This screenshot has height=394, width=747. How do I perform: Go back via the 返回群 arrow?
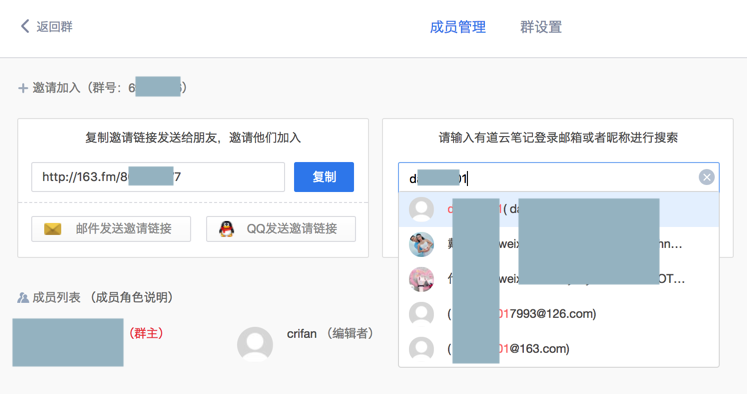click(25, 26)
